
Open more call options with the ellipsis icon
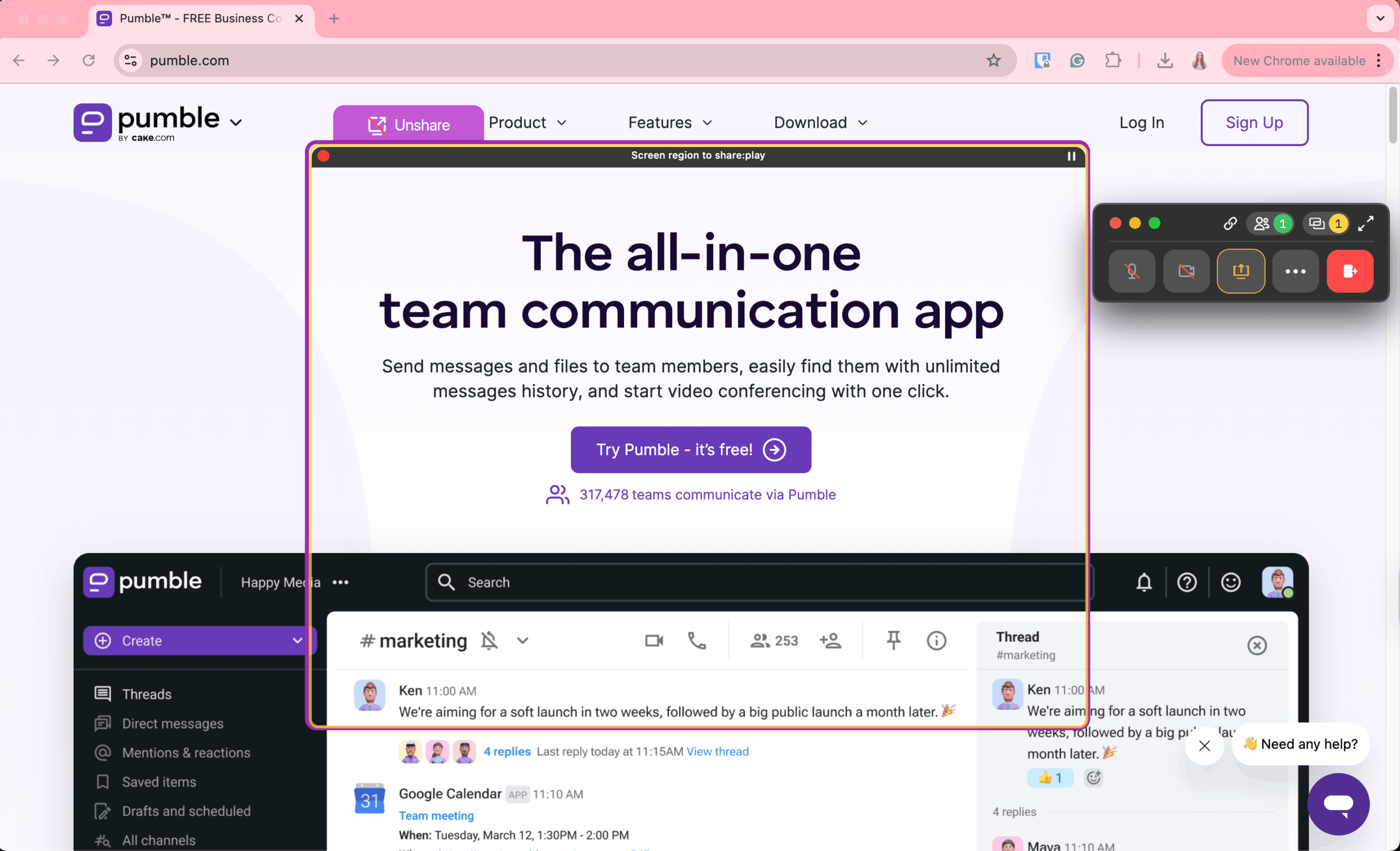pos(1296,271)
